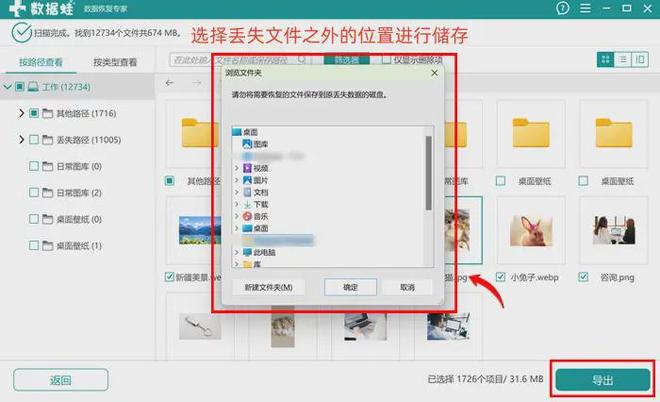Click 取消 to cancel browse dialog
660x402 pixels.
407,287
